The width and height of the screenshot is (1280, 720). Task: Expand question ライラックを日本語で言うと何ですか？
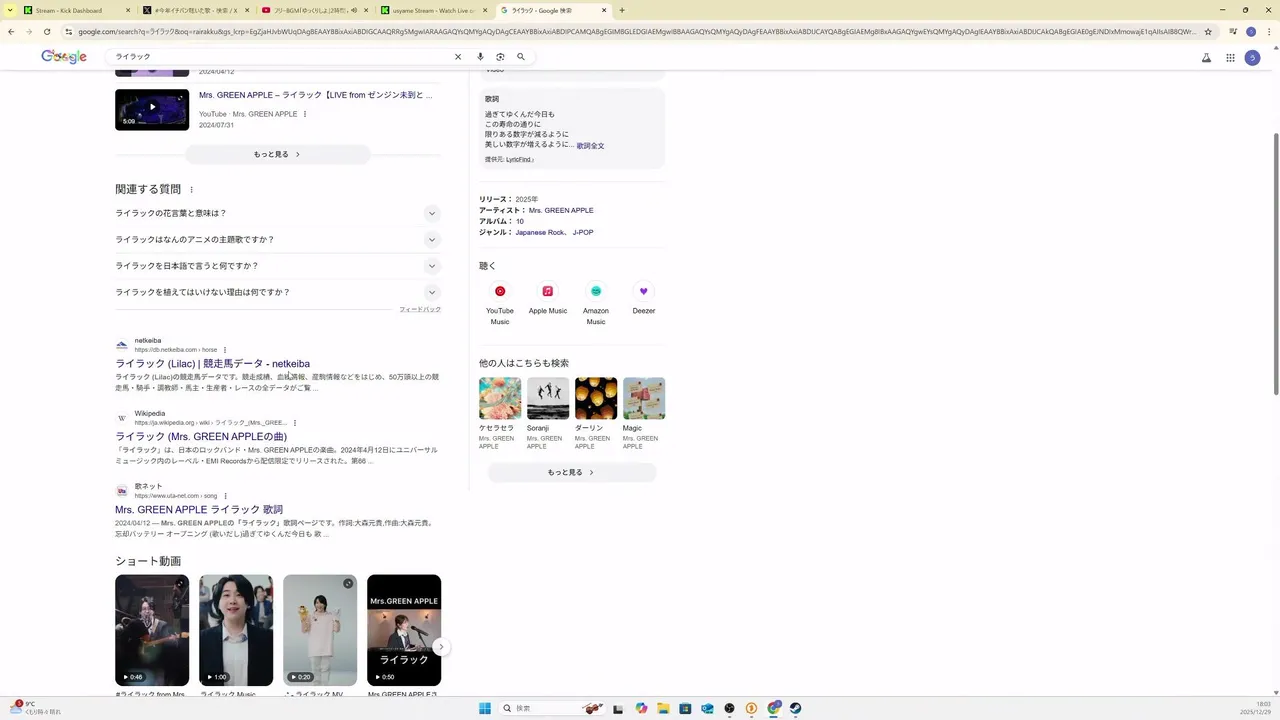click(278, 266)
